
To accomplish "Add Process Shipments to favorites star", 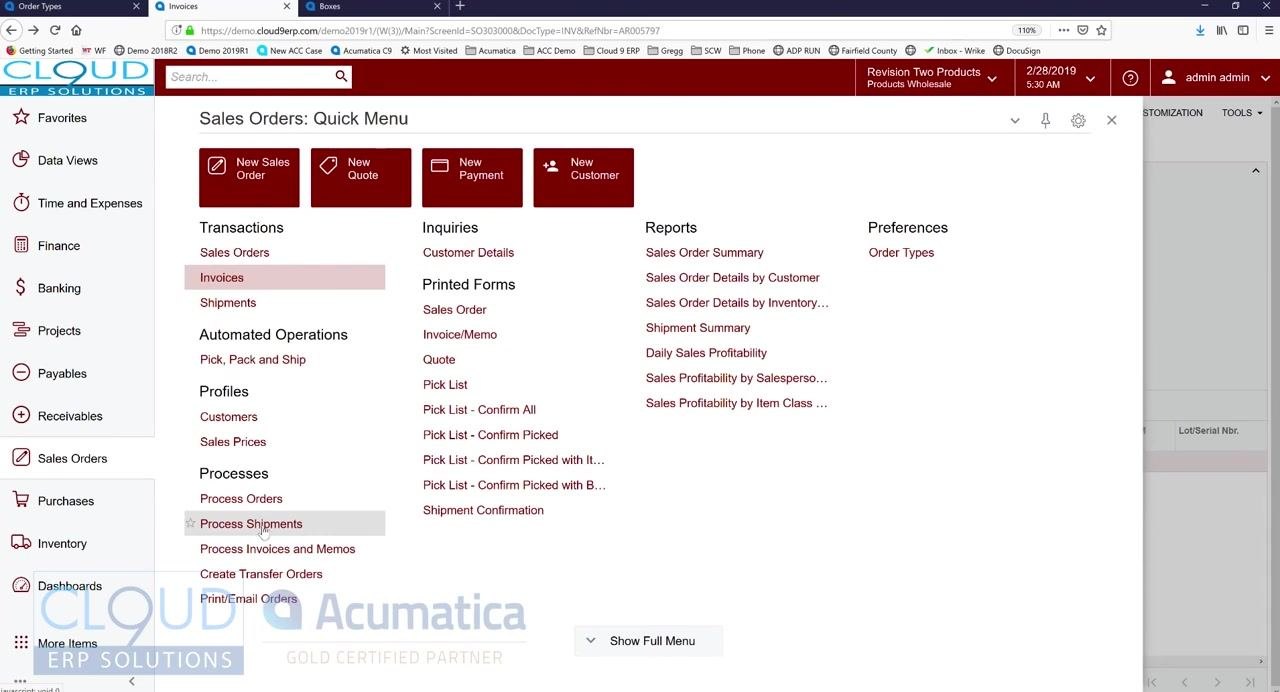I will click(x=190, y=524).
